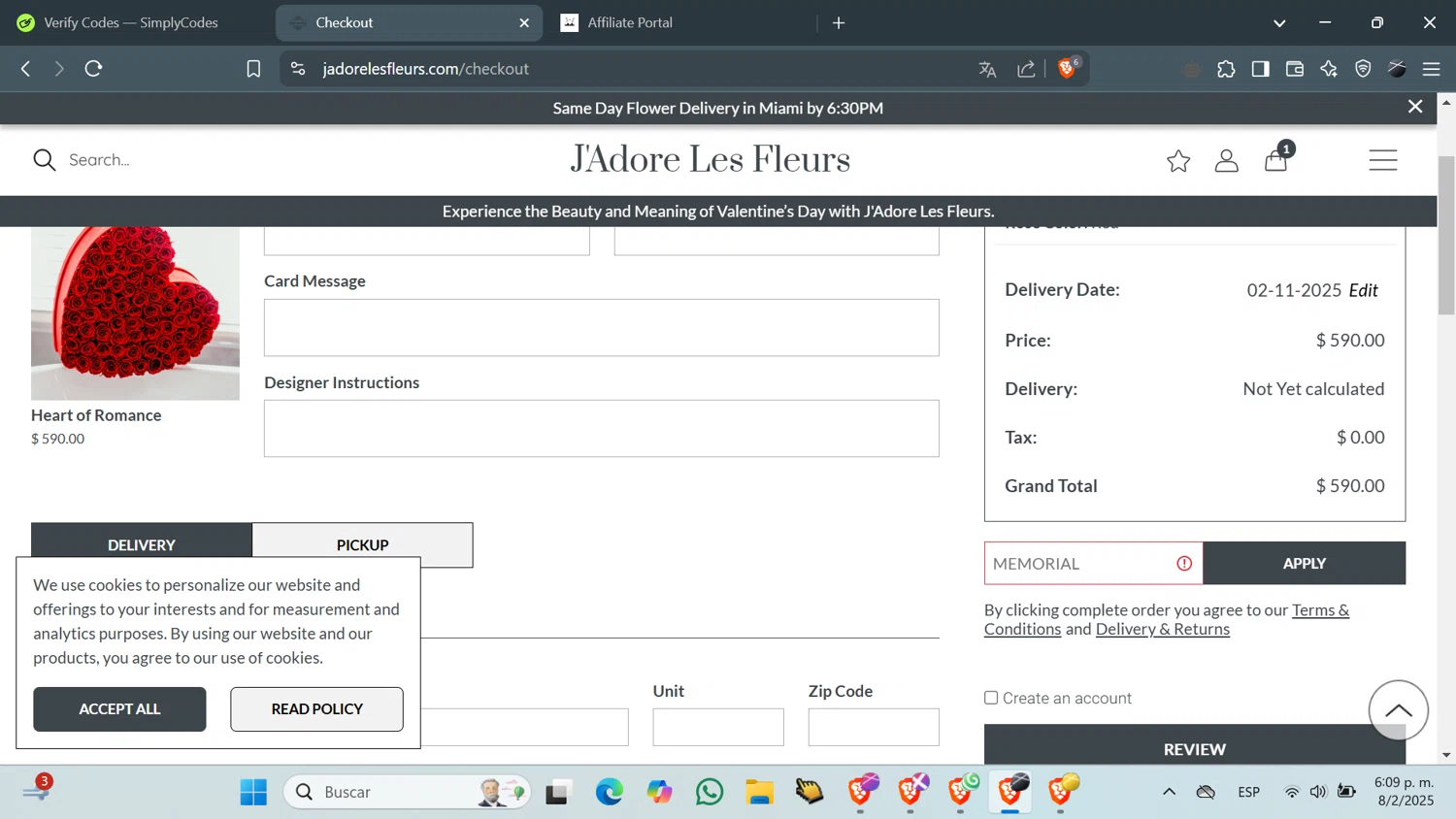
Task: Open Microsoft Edge from the taskbar
Action: point(610,792)
